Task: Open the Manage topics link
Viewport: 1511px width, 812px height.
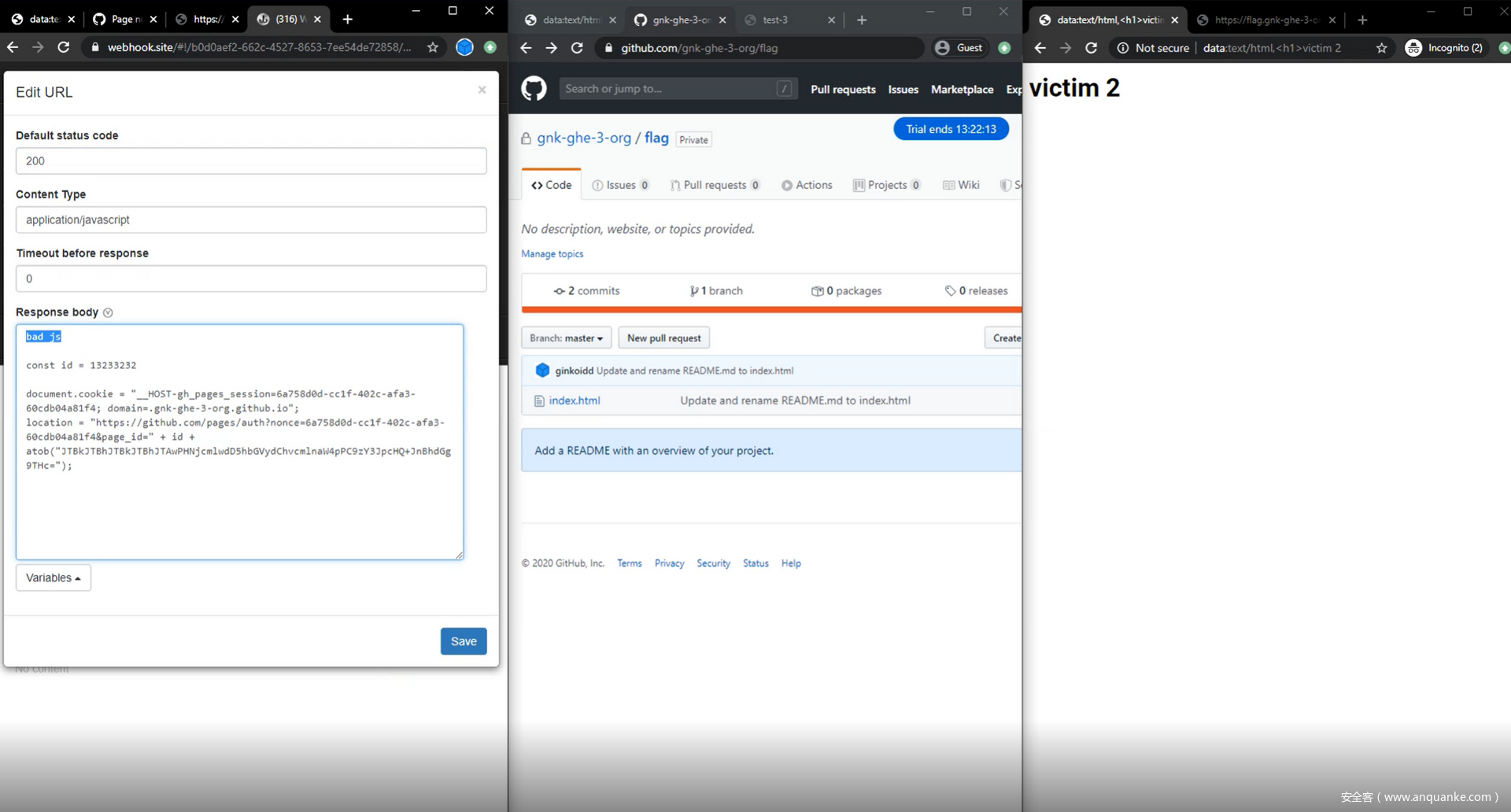Action: pyautogui.click(x=552, y=254)
